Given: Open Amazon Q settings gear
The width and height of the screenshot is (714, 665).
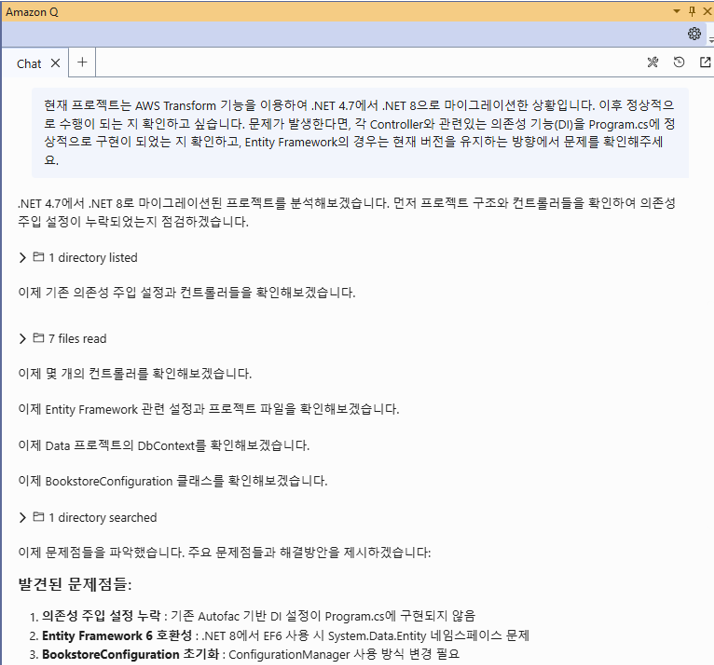Looking at the screenshot, I should point(694,34).
